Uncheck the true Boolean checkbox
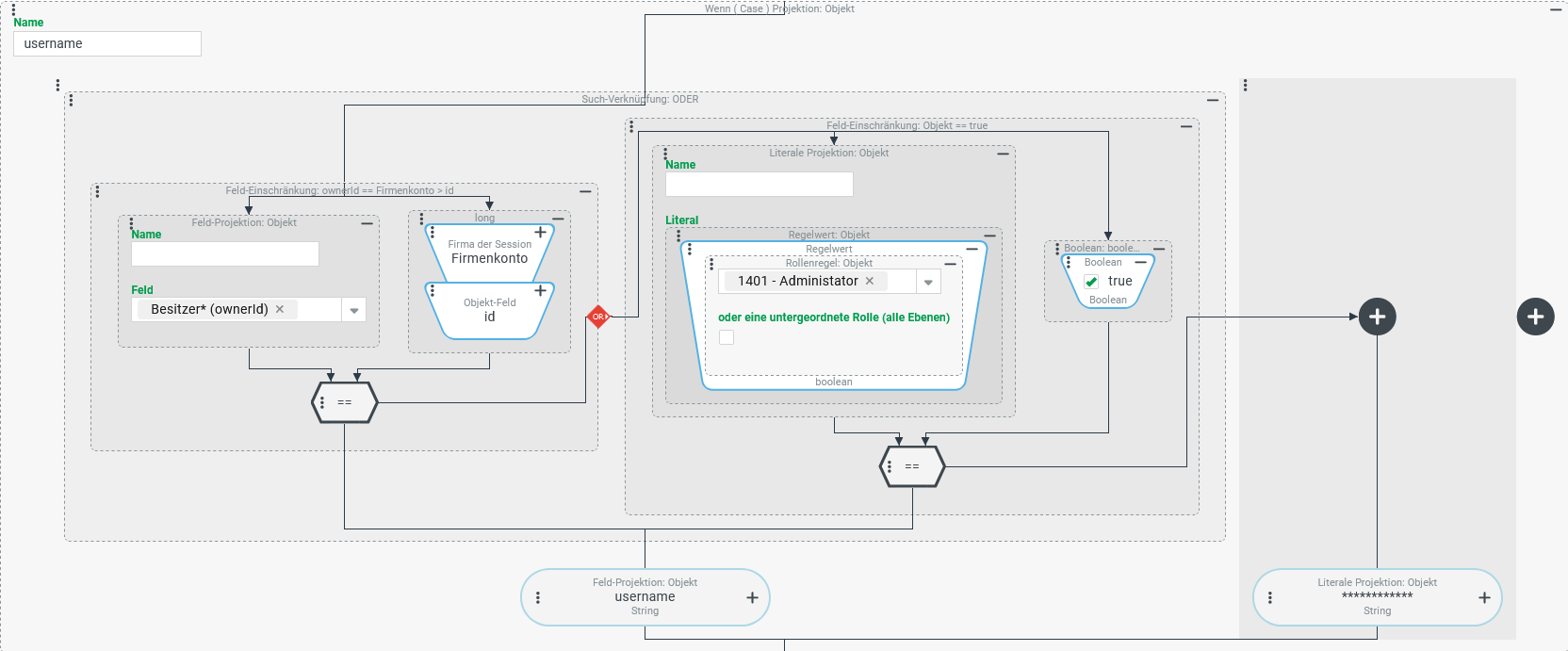Screen dimensions: 1568x651 point(1091,282)
